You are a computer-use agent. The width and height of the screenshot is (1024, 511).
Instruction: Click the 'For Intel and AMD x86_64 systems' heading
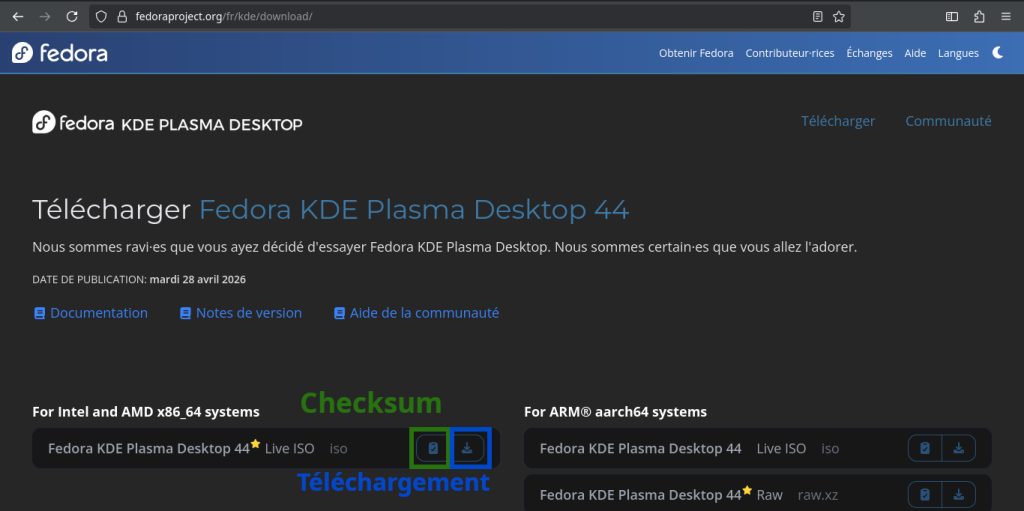click(x=146, y=412)
